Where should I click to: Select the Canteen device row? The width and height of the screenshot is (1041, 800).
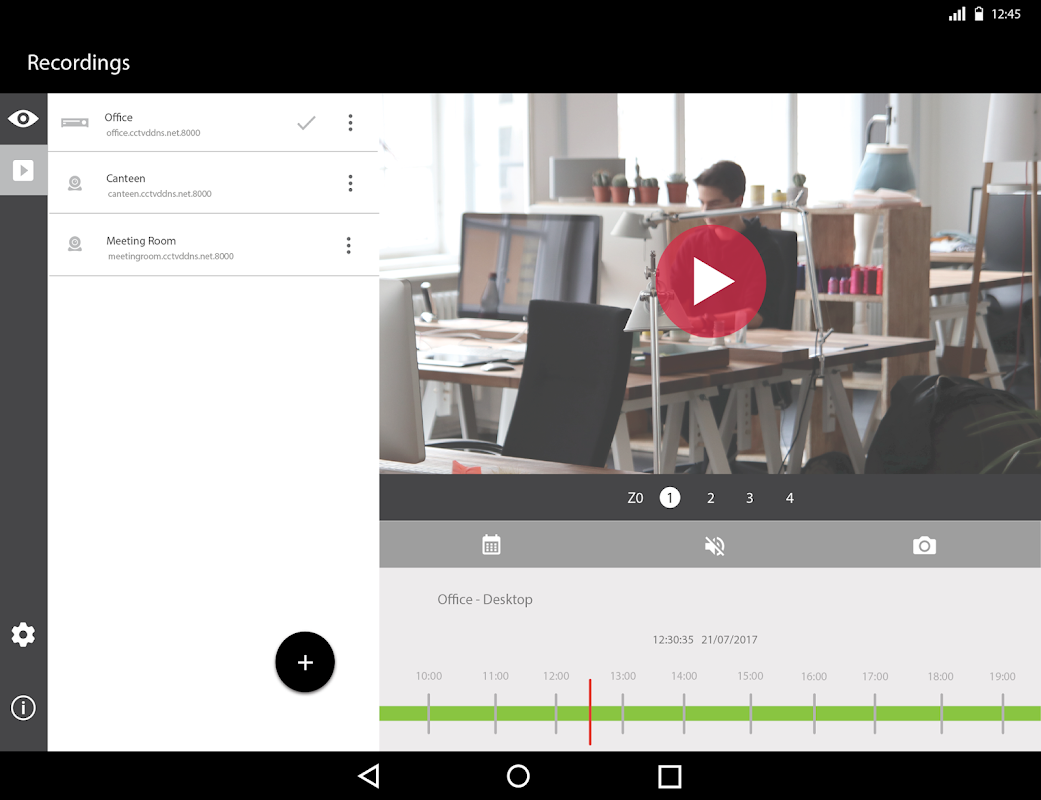tap(213, 183)
